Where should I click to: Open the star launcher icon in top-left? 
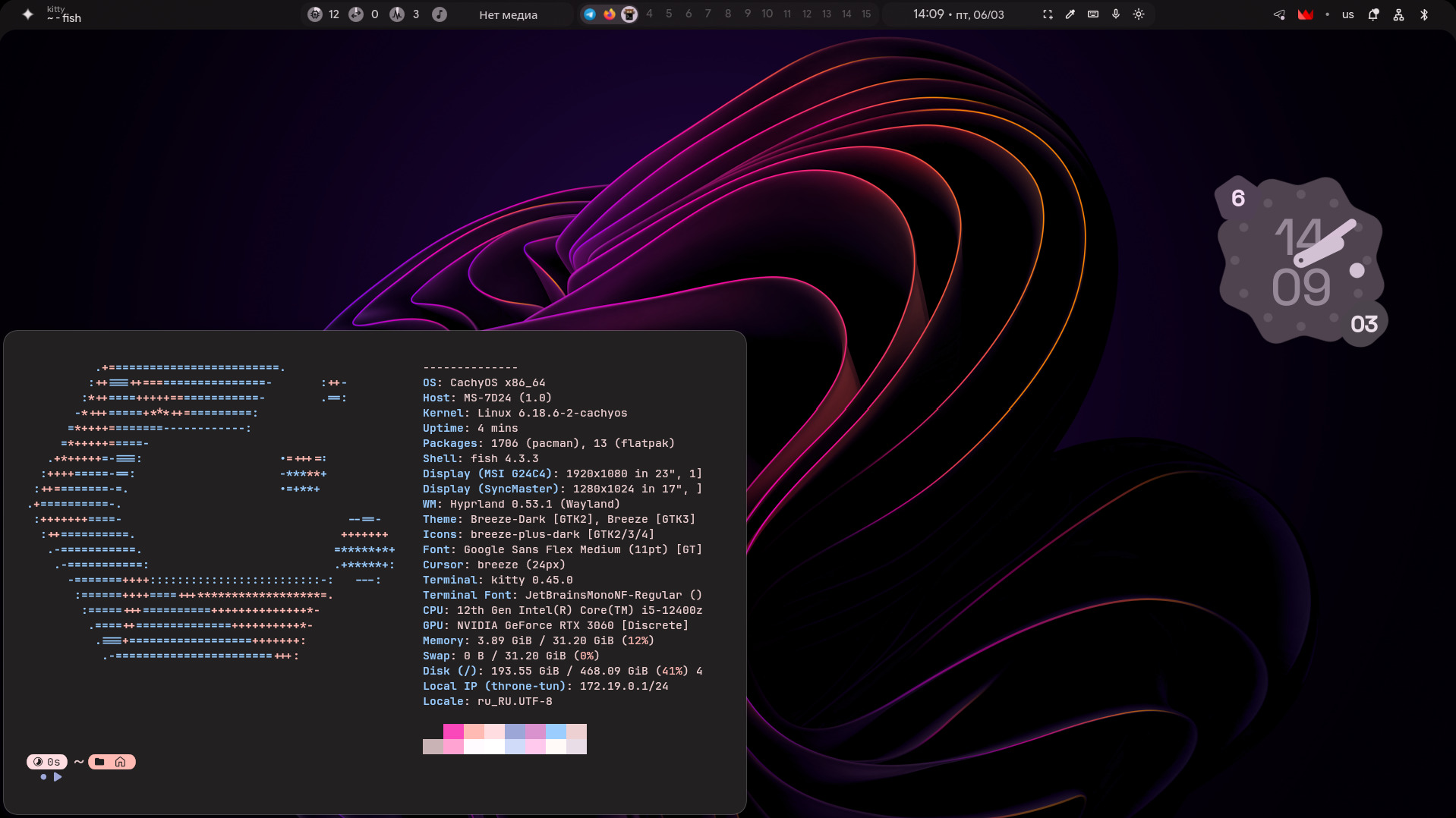[28, 14]
